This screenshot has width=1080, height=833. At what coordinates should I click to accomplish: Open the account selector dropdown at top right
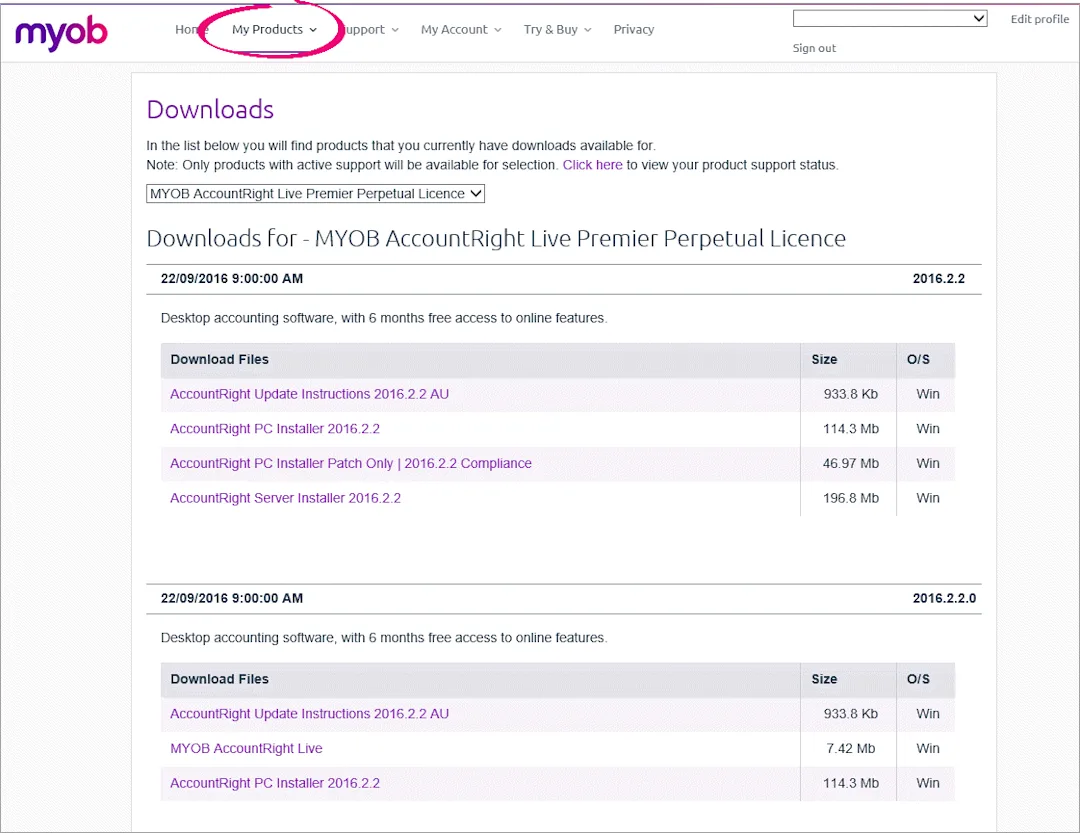tap(890, 19)
